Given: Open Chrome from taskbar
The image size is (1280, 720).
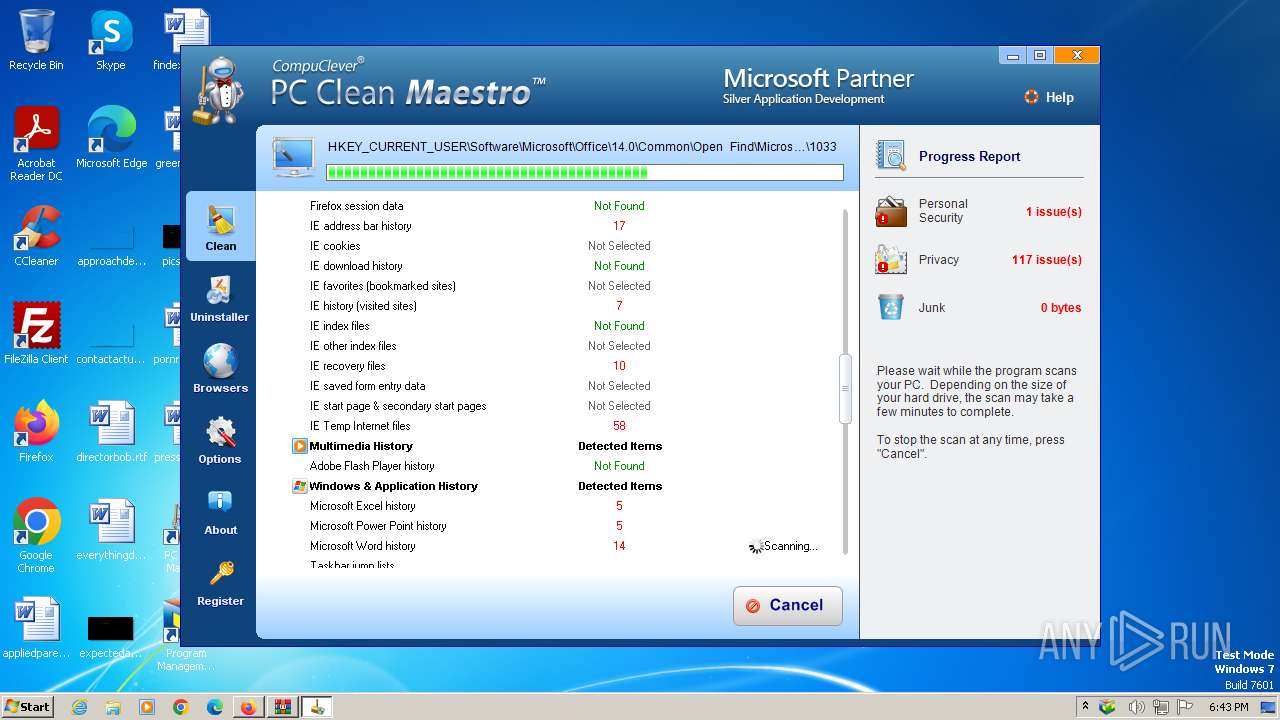Looking at the screenshot, I should (x=180, y=707).
